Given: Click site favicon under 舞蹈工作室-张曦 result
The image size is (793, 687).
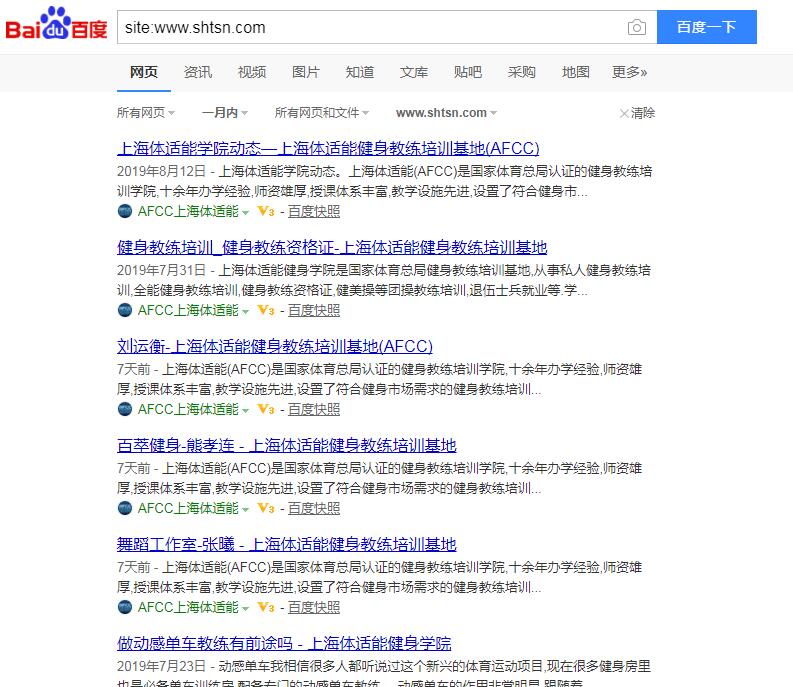Looking at the screenshot, I should 125,607.
